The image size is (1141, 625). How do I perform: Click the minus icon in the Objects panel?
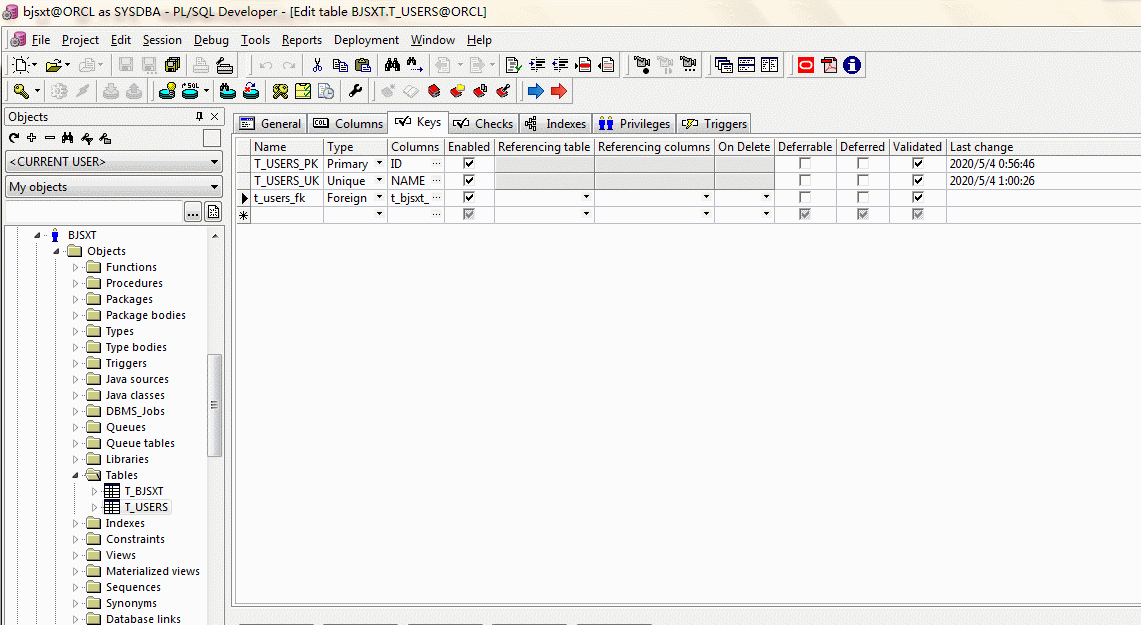click(49, 138)
